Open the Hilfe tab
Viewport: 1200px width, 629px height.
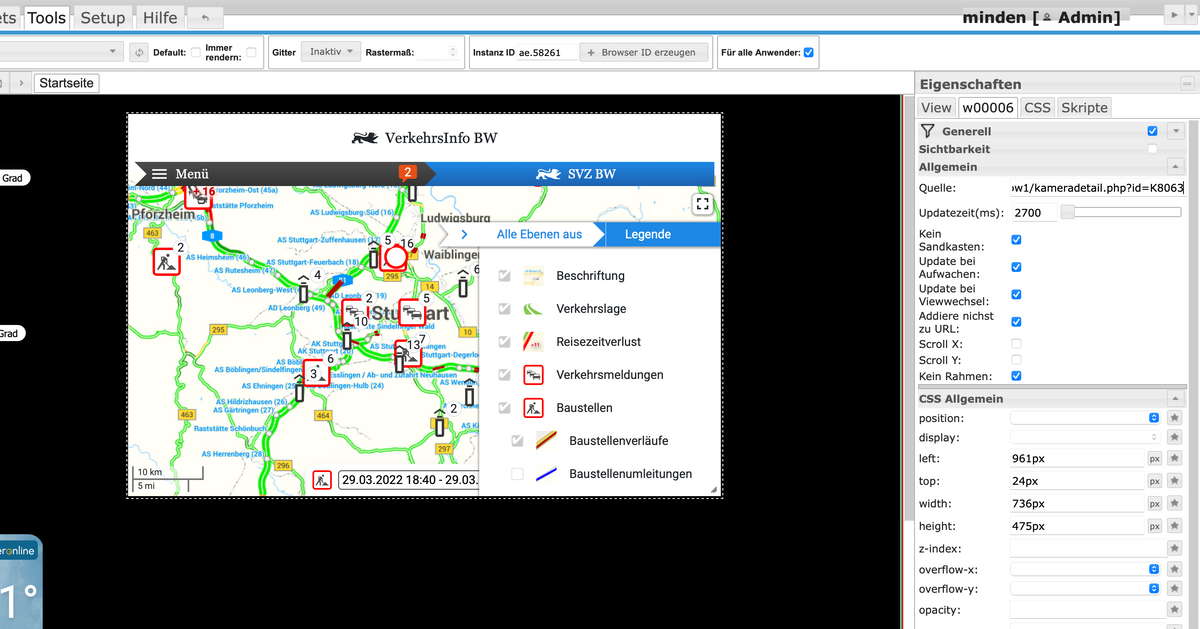[160, 17]
